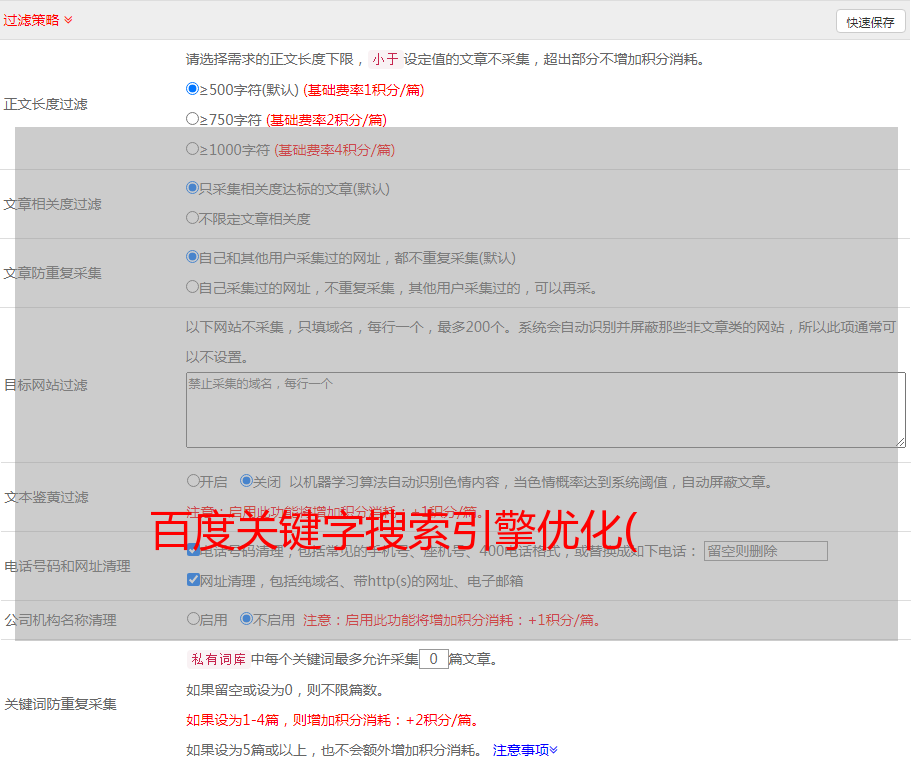Choose 不限定文章相关度 radio button
The width and height of the screenshot is (912, 768).
tap(192, 218)
